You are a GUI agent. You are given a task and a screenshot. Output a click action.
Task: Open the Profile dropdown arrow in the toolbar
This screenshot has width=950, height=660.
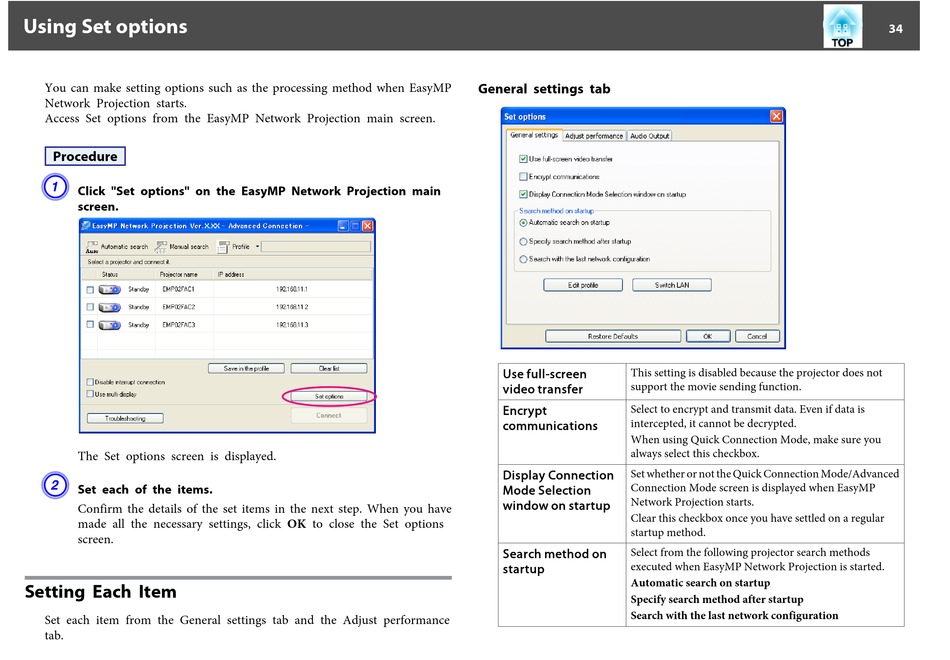click(257, 247)
